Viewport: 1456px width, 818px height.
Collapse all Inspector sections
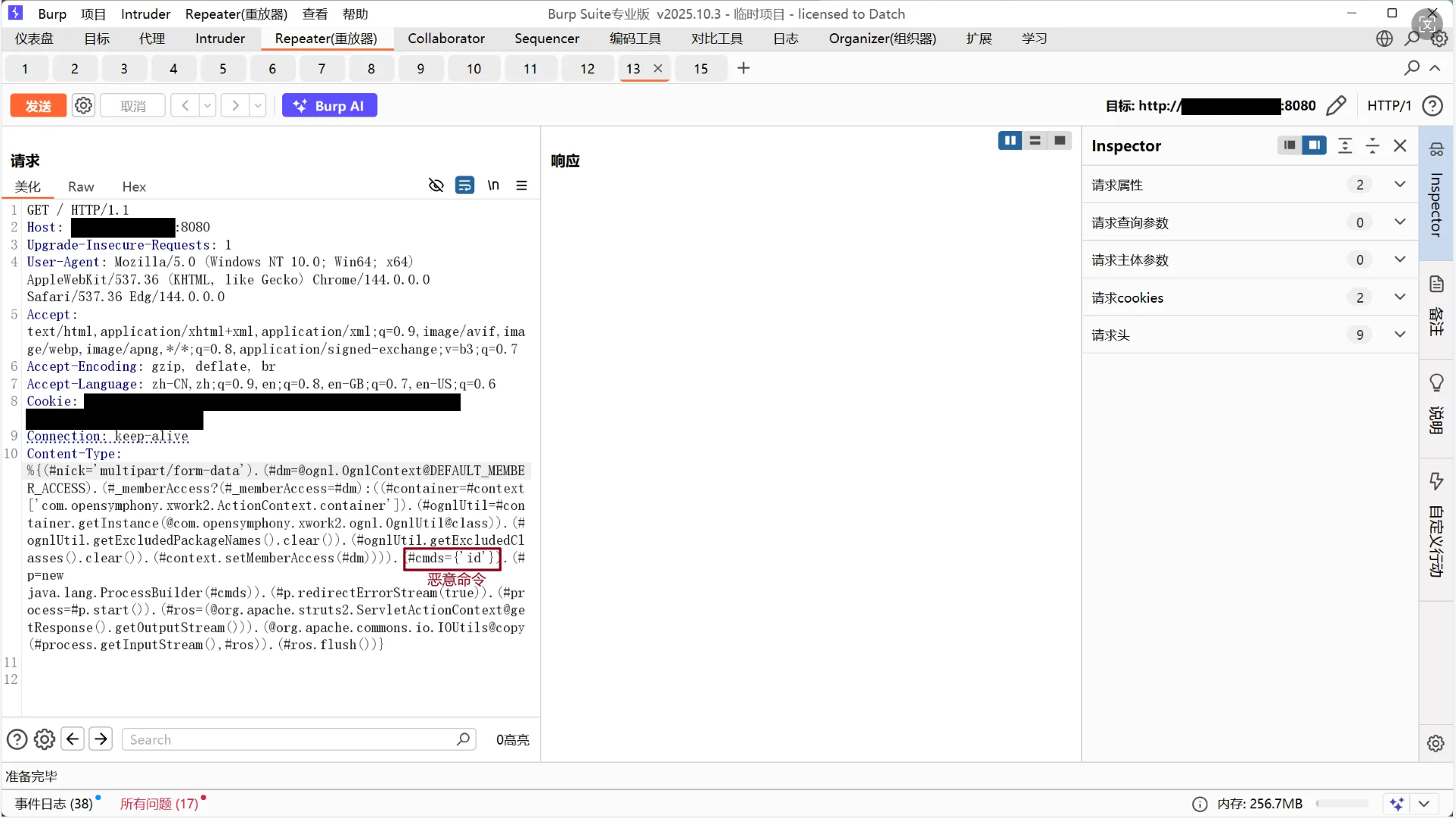1373,145
